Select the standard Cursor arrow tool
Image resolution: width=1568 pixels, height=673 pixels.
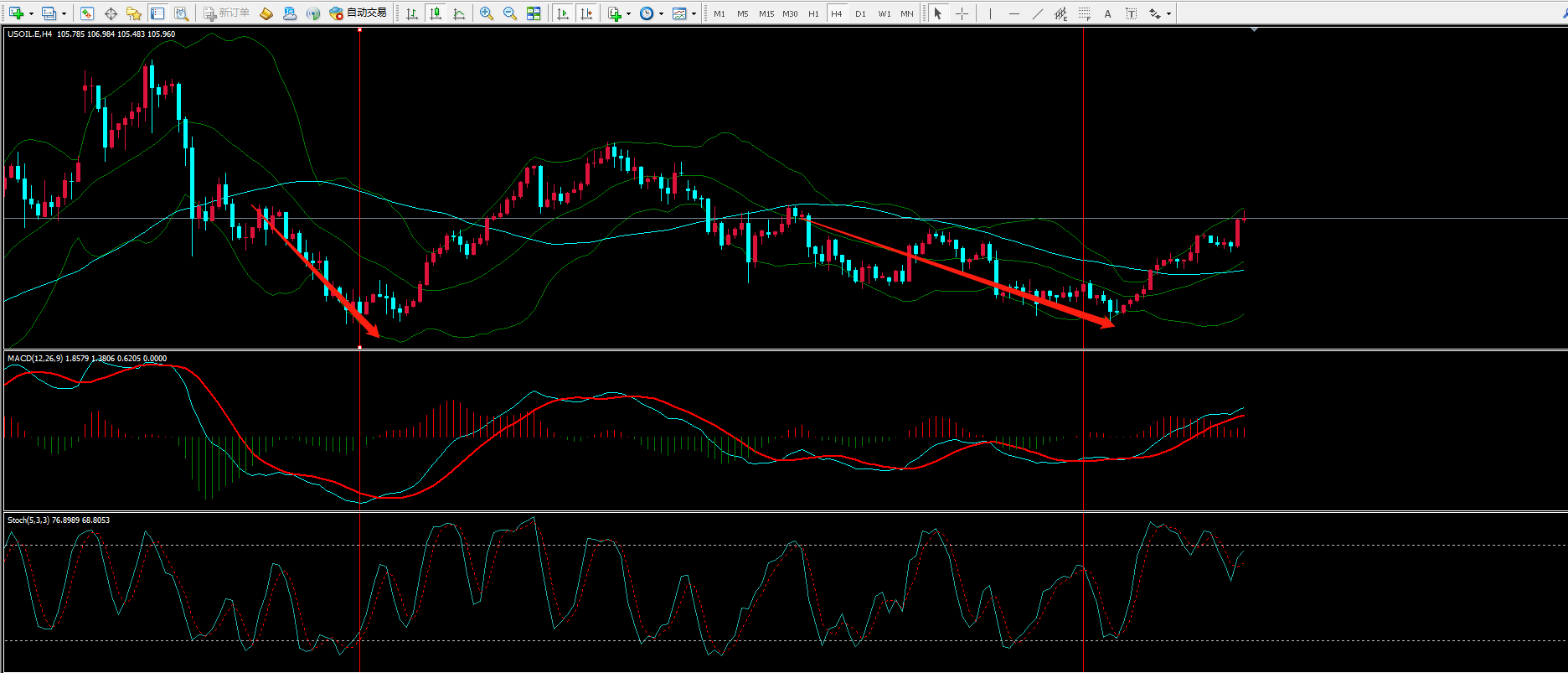(938, 13)
